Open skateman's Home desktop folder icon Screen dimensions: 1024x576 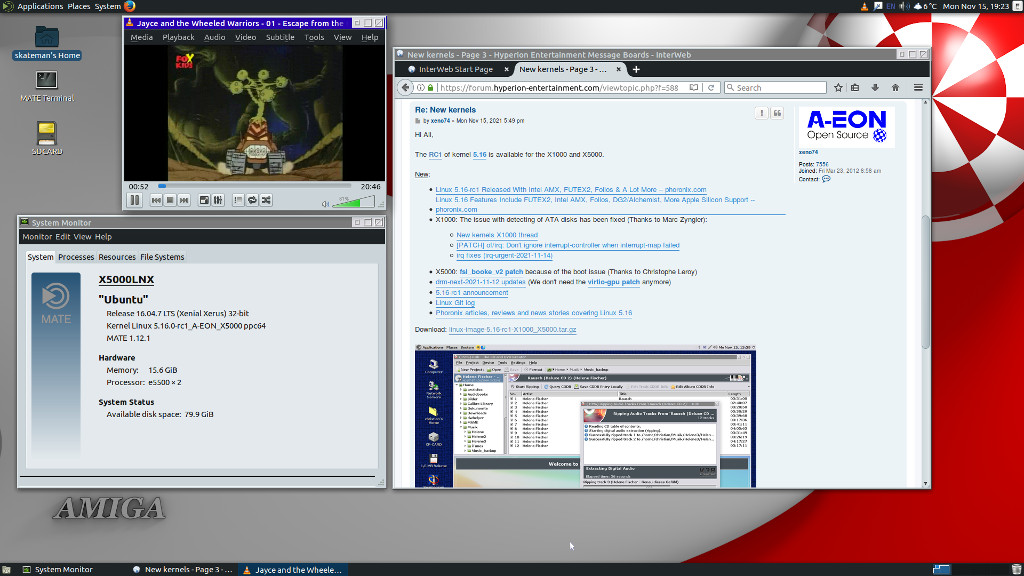pyautogui.click(x=47, y=43)
